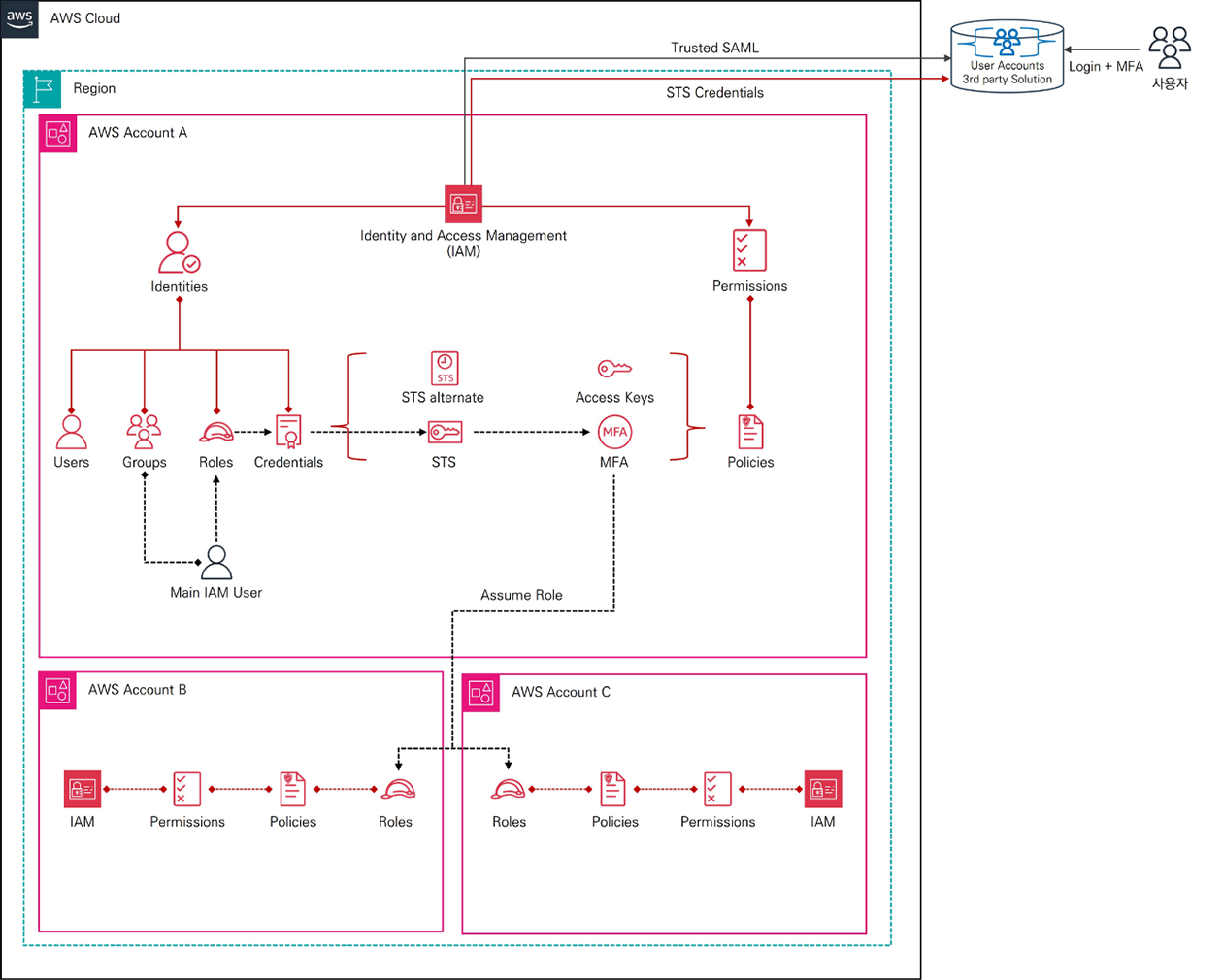Select the "Assume Role" label
This screenshot has height=980, width=1223.
[521, 595]
